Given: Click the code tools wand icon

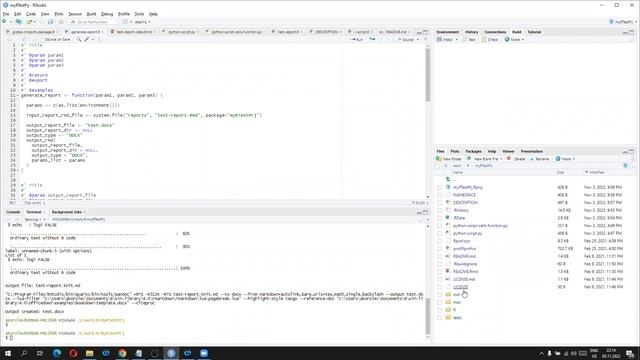Looking at the screenshot, I should [x=87, y=40].
